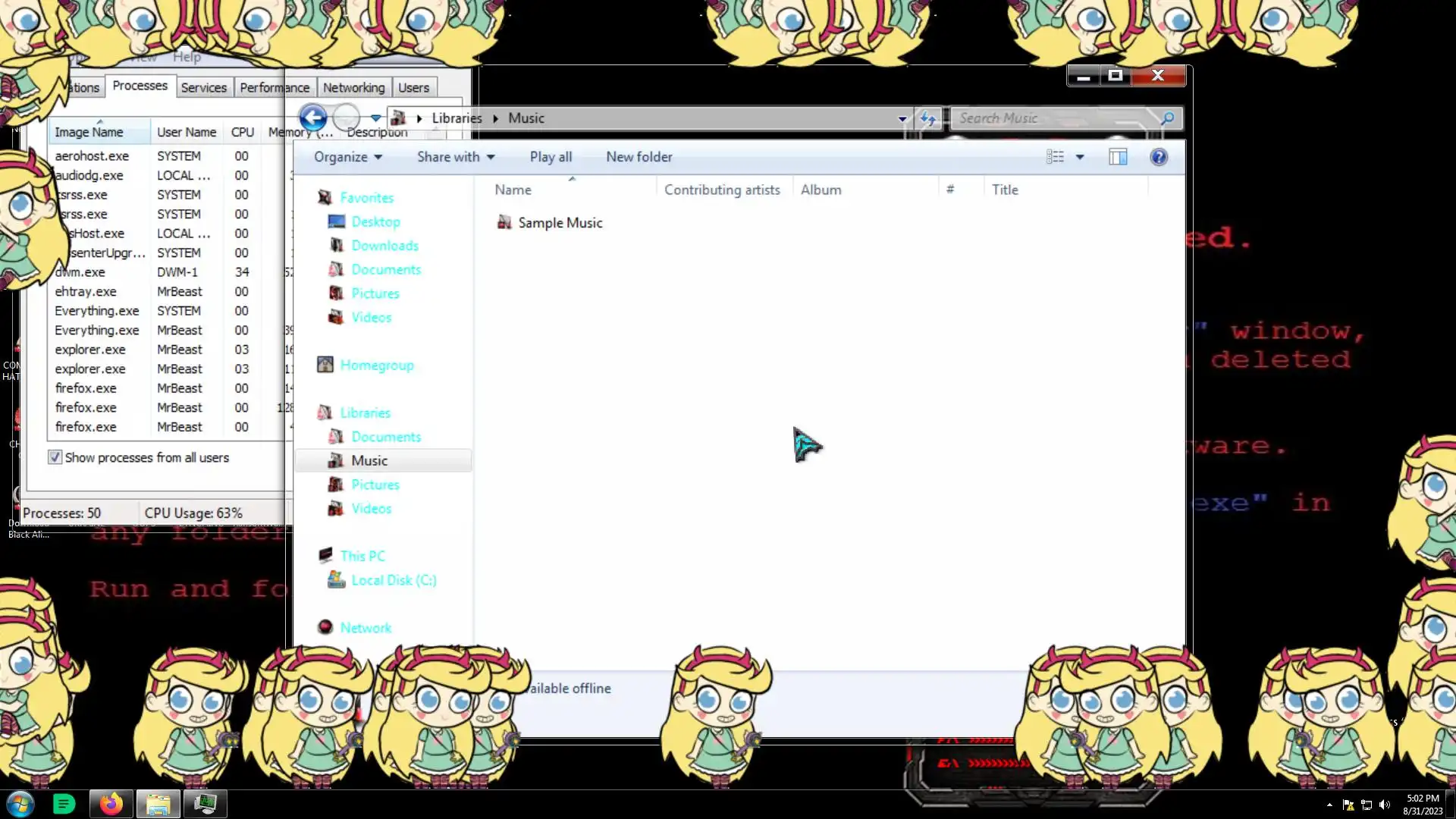Open the view options dropdown arrow
The width and height of the screenshot is (1456, 819).
[x=1080, y=157]
